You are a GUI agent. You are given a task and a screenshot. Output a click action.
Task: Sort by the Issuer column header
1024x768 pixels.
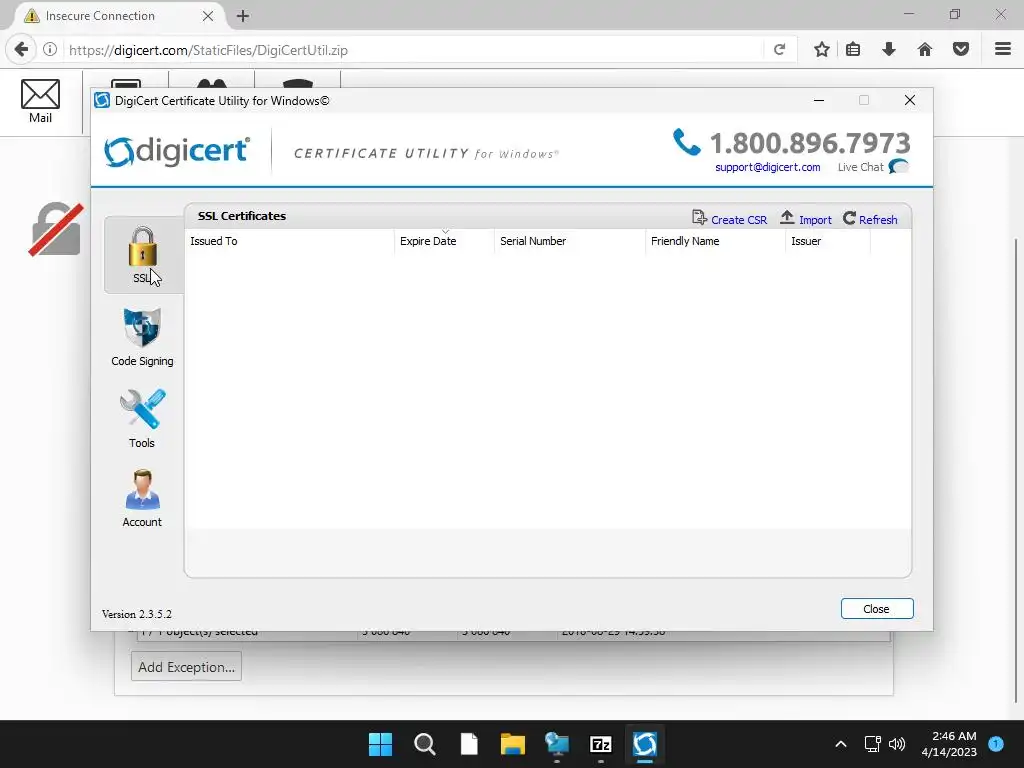(827, 241)
